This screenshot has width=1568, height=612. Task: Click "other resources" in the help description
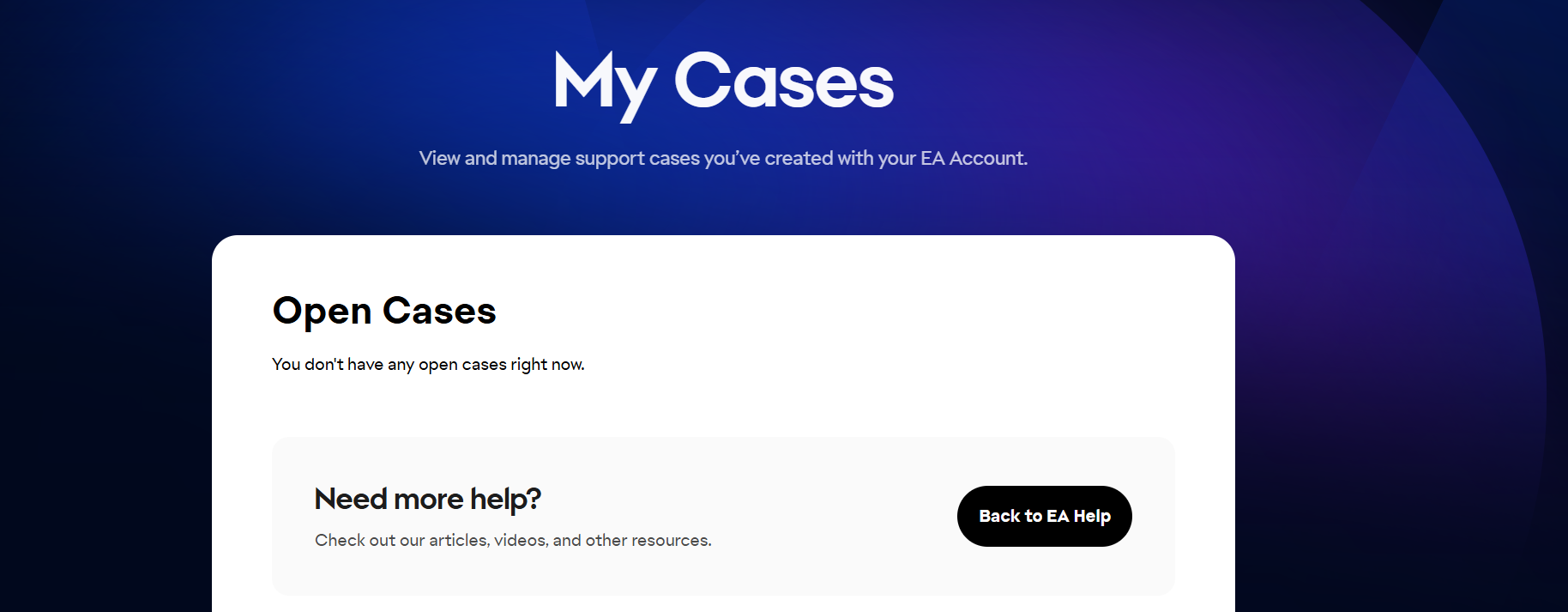tap(648, 540)
